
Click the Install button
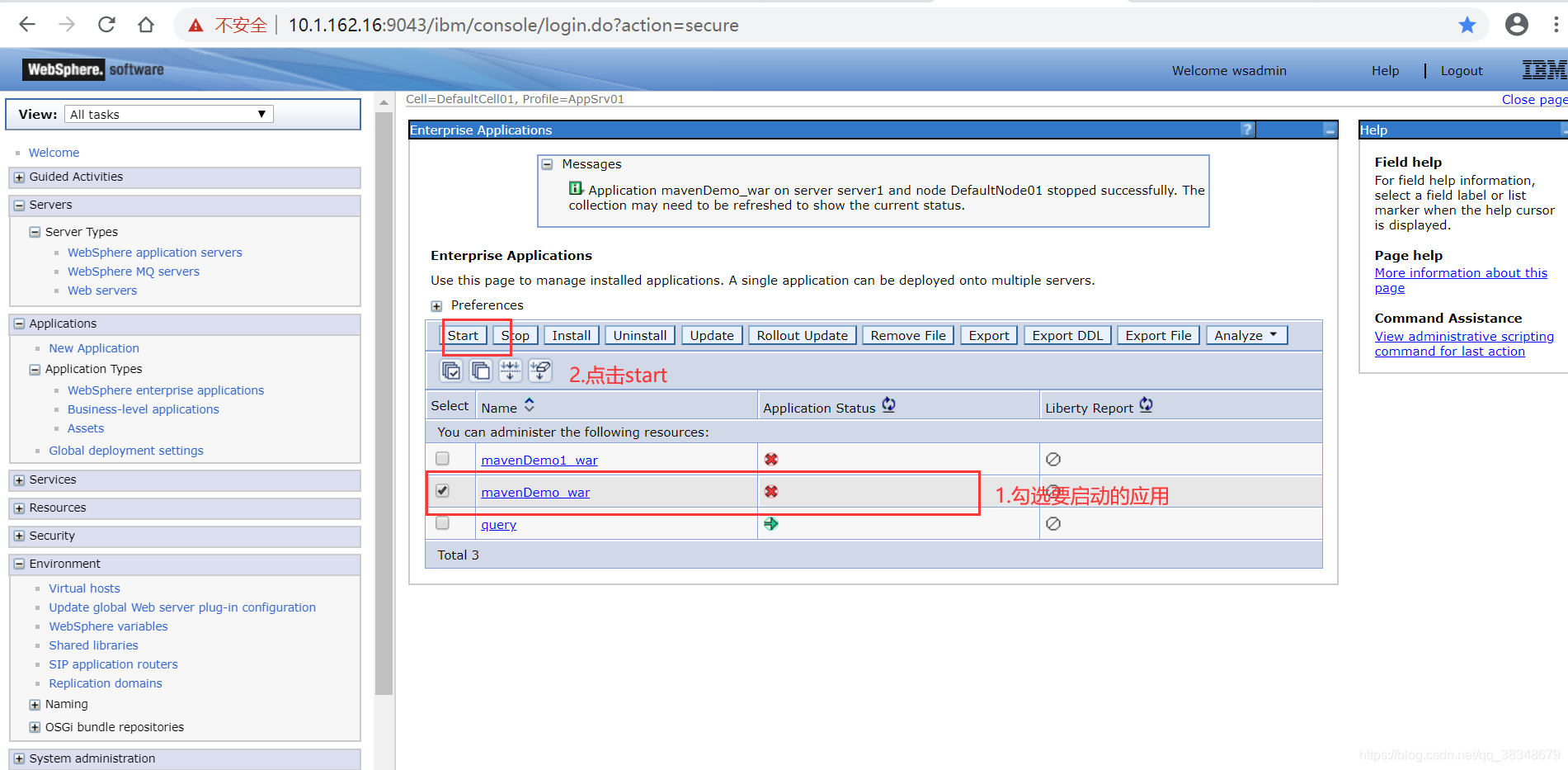click(x=571, y=335)
